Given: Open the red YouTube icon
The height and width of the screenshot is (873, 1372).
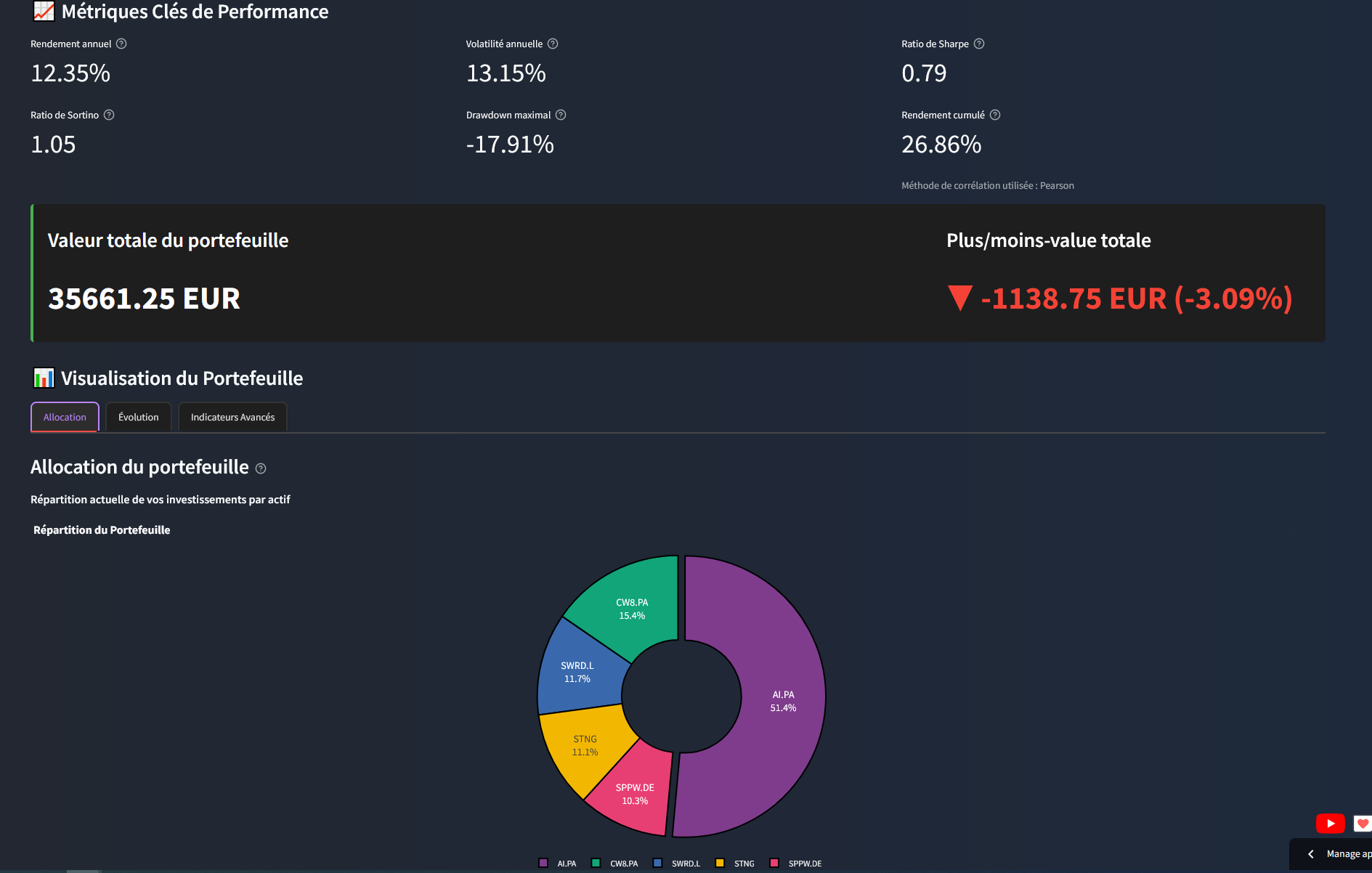Looking at the screenshot, I should click(x=1330, y=823).
